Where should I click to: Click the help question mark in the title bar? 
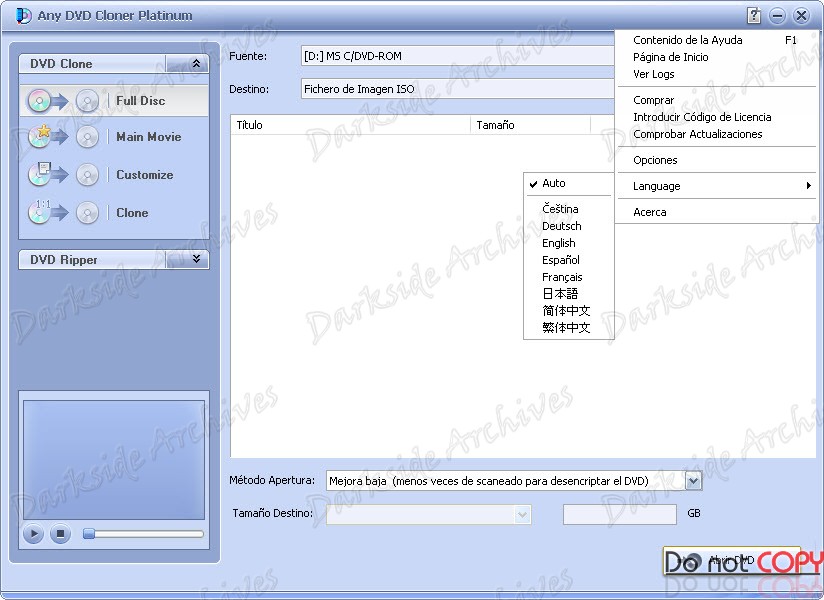click(x=754, y=15)
